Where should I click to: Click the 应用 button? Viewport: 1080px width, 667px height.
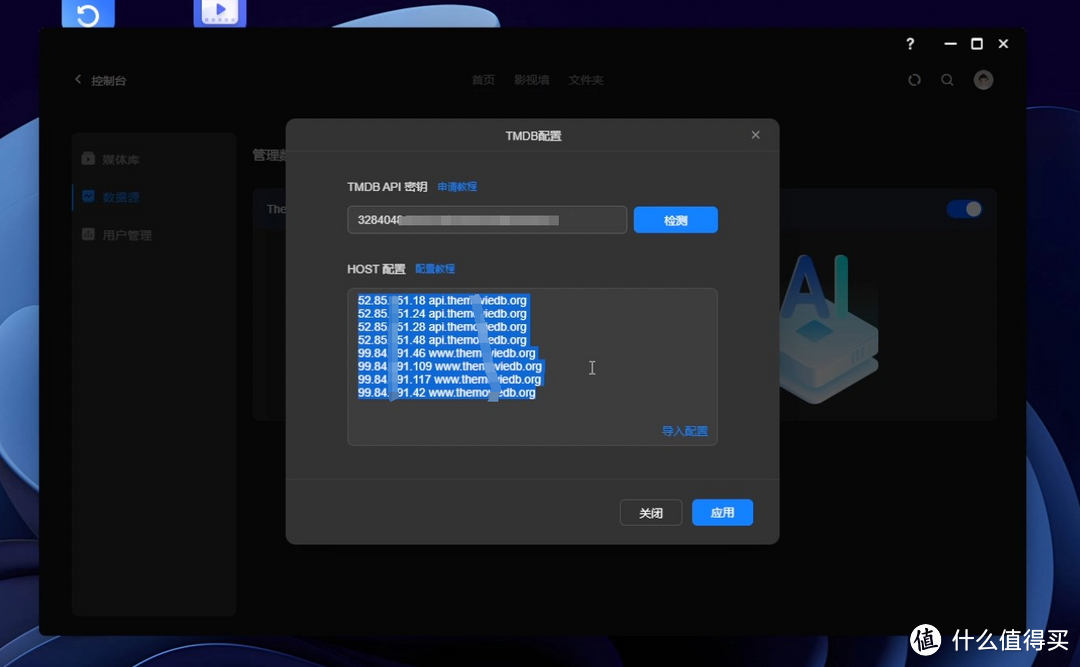[x=722, y=513]
